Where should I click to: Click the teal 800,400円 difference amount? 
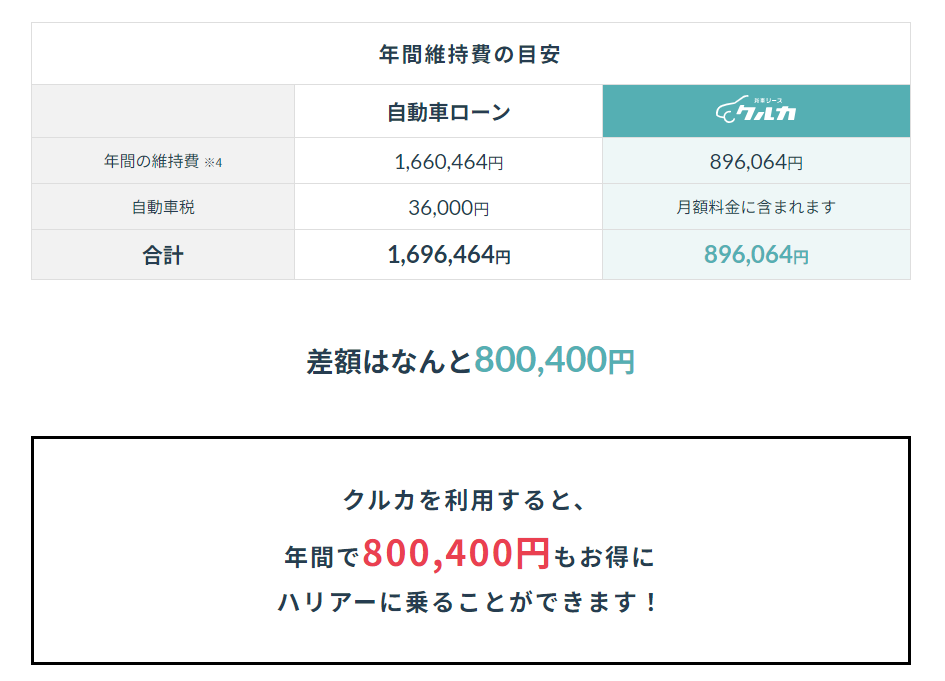[554, 360]
